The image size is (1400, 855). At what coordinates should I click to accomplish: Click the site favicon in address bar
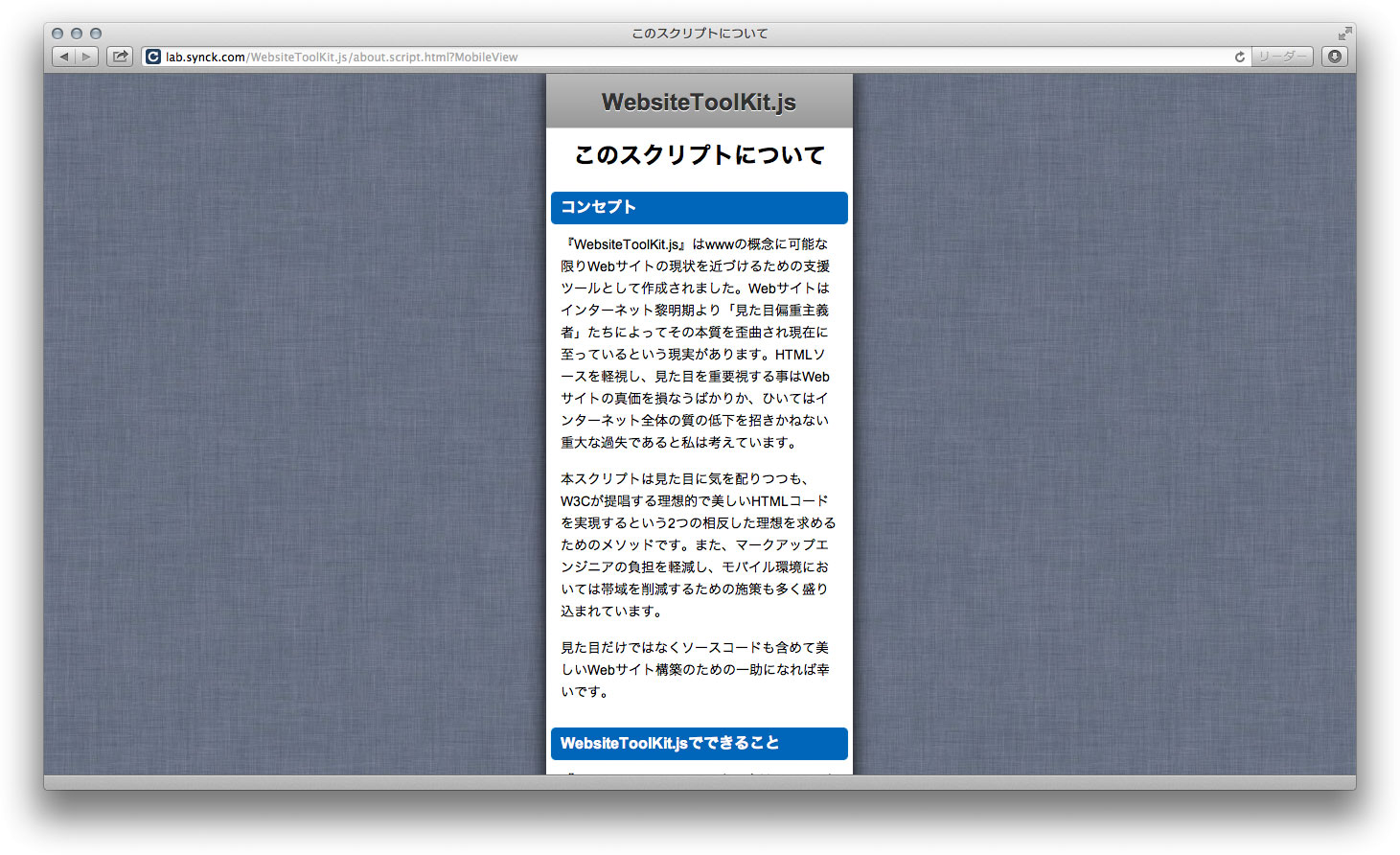[153, 57]
